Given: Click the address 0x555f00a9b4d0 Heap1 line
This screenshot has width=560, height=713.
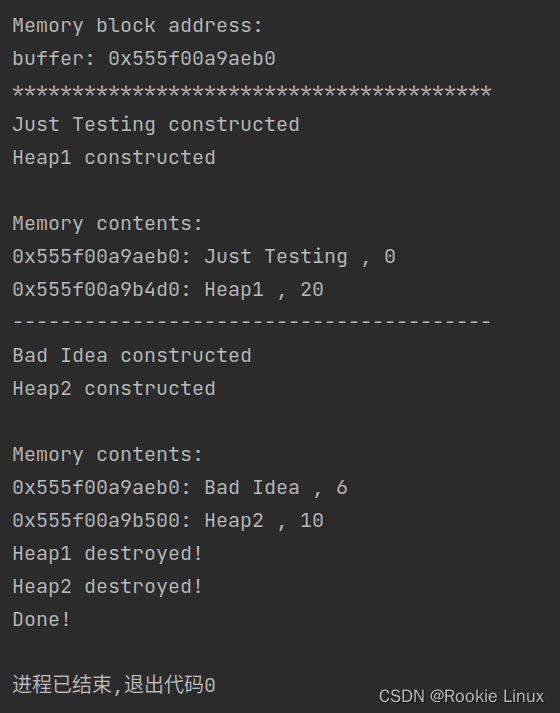Looking at the screenshot, I should coord(168,290).
